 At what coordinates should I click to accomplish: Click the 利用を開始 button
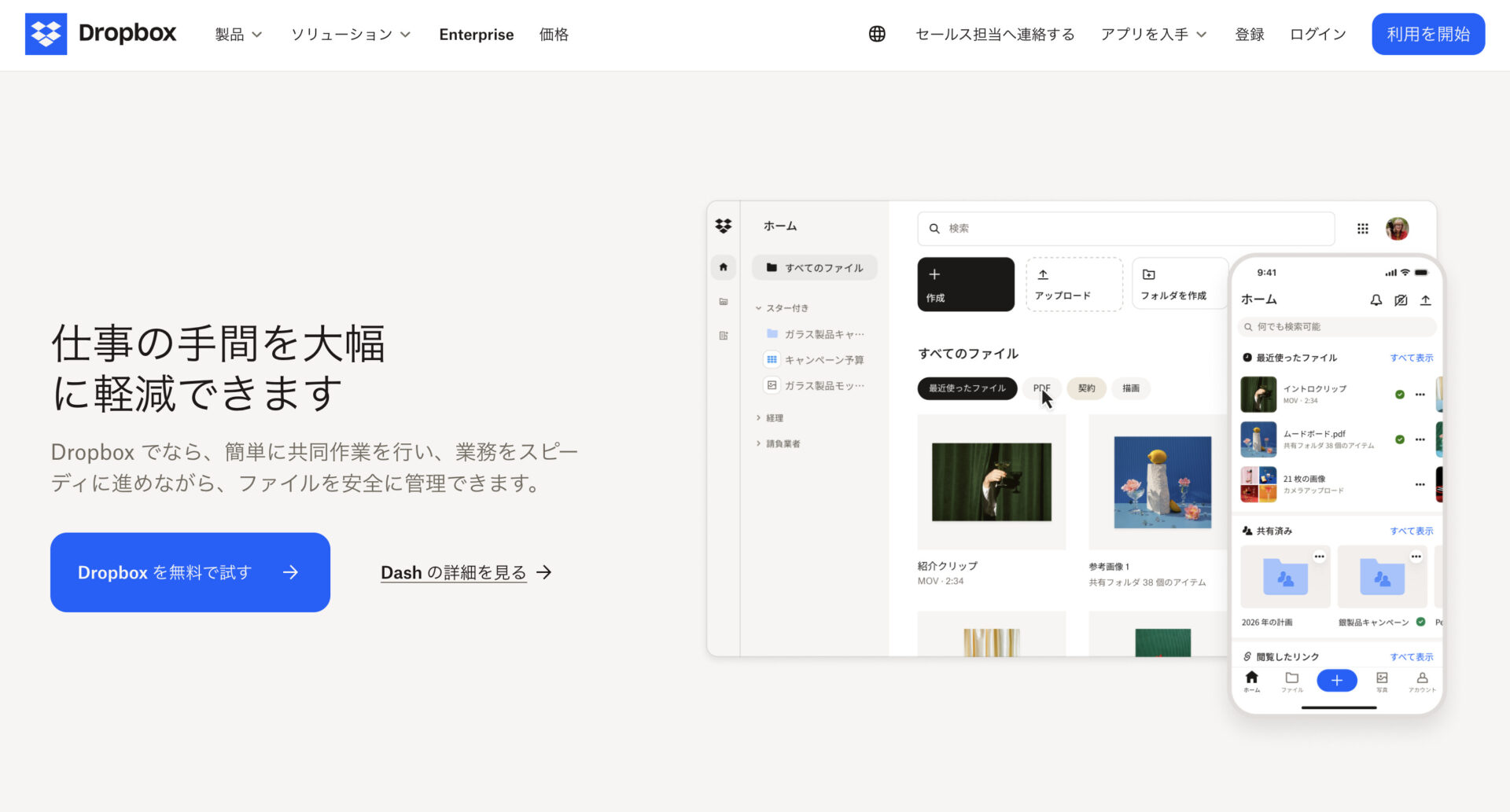click(1428, 34)
